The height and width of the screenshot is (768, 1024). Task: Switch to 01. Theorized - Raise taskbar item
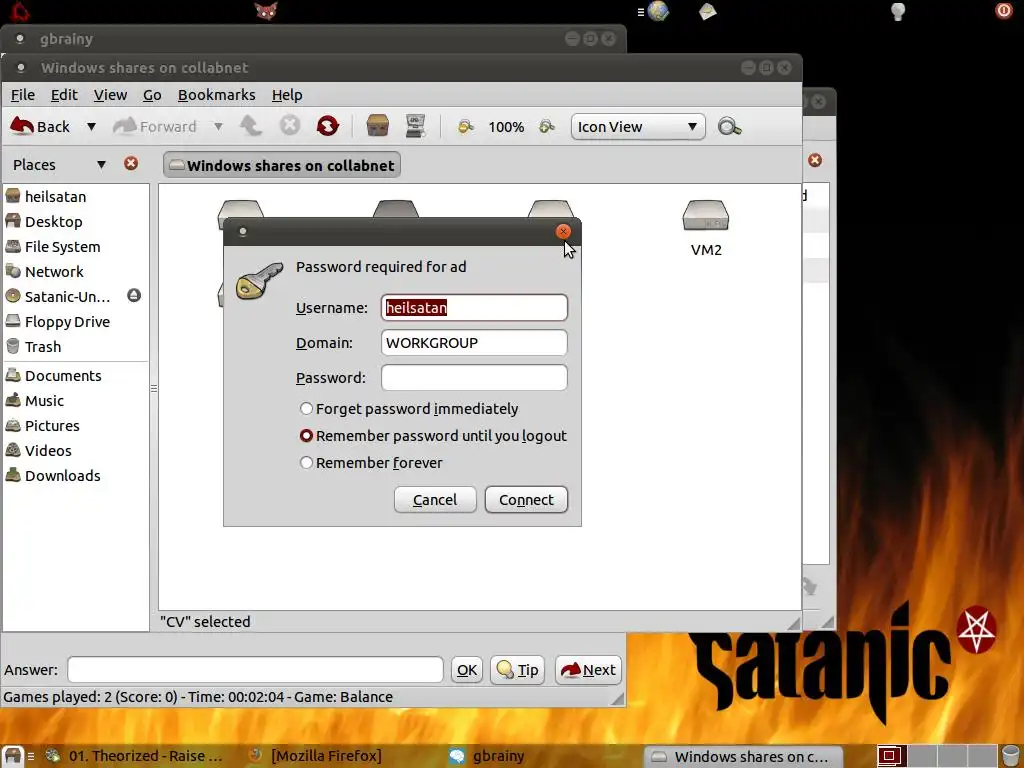(x=135, y=756)
